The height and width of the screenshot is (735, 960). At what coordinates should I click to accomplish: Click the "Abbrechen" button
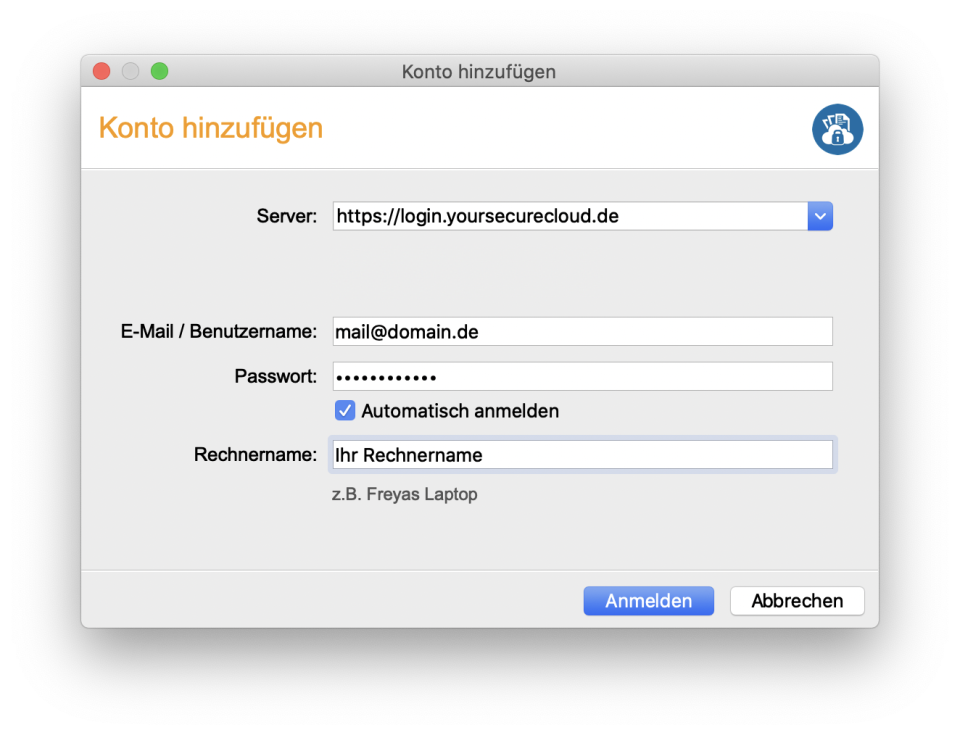797,600
